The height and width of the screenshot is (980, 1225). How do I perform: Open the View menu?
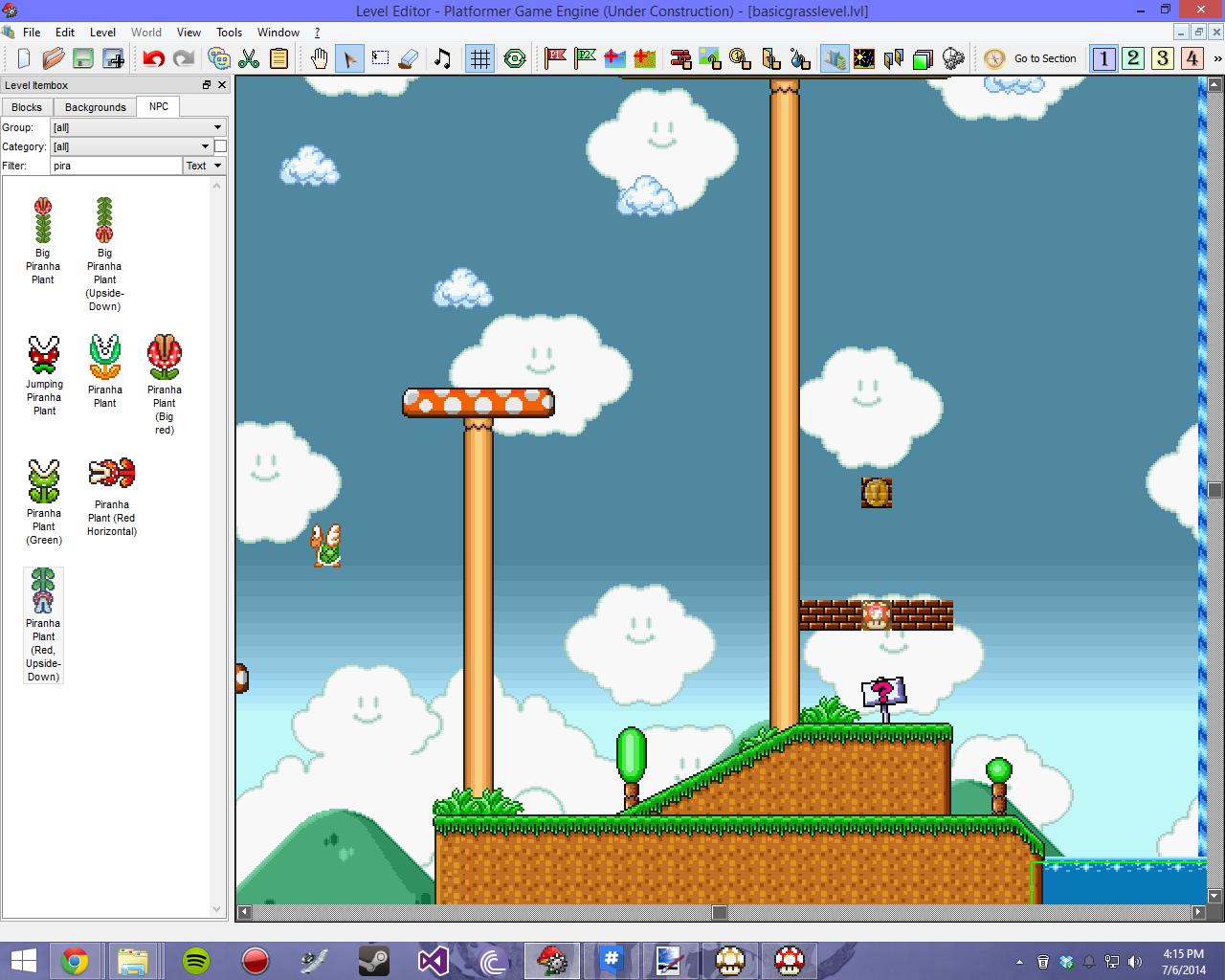point(189,33)
